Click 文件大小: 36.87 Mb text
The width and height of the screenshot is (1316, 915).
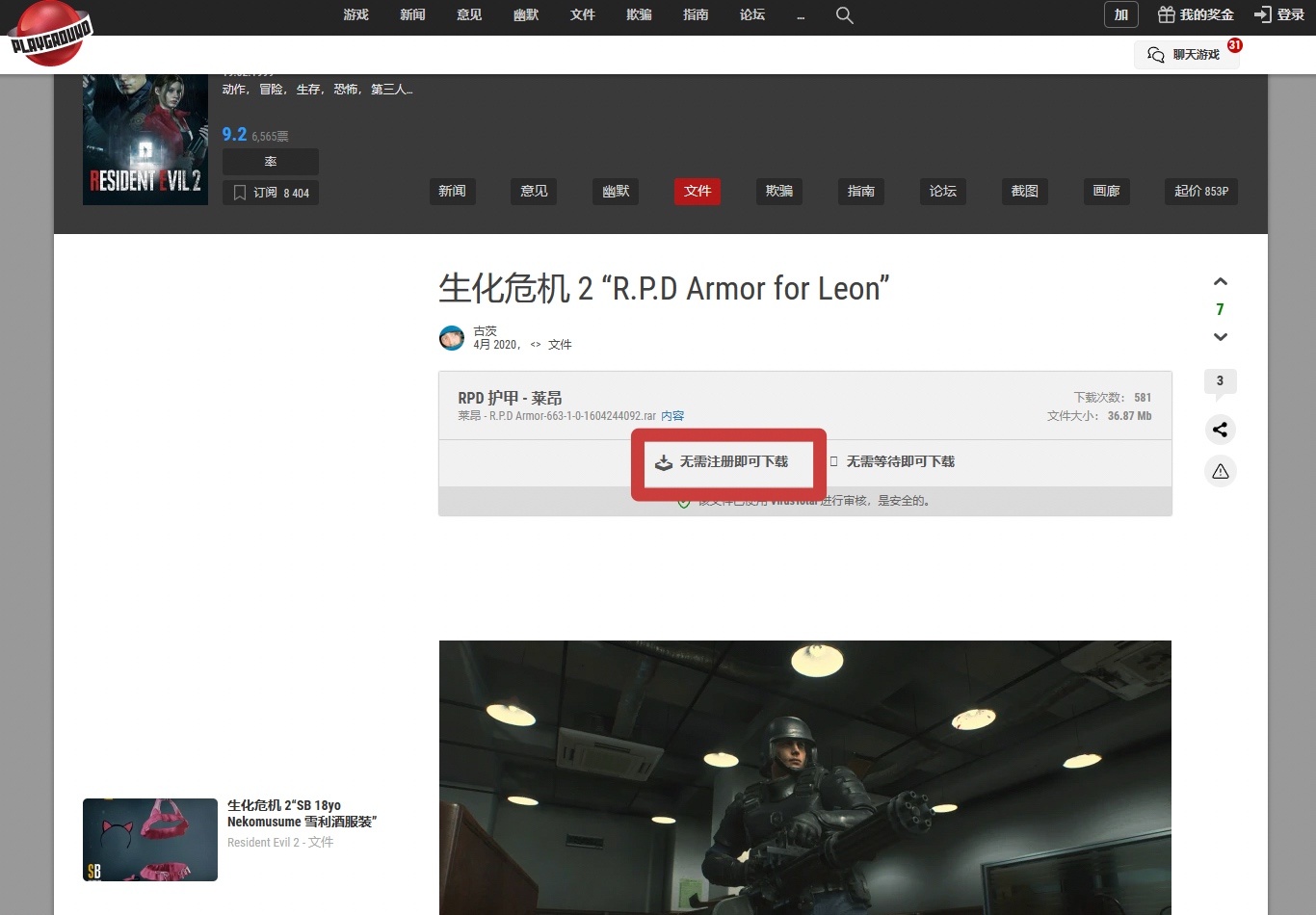point(1099,416)
